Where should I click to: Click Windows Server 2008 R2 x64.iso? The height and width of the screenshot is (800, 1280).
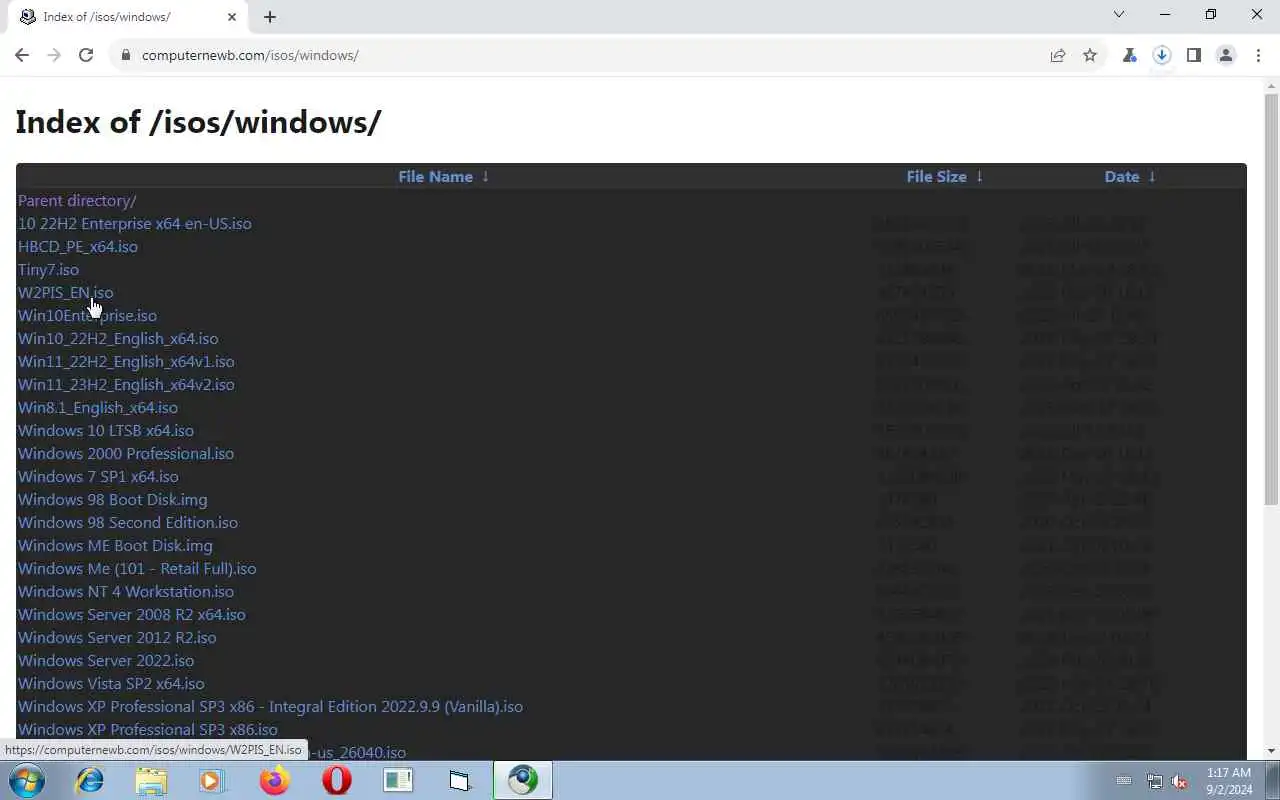pyautogui.click(x=132, y=614)
